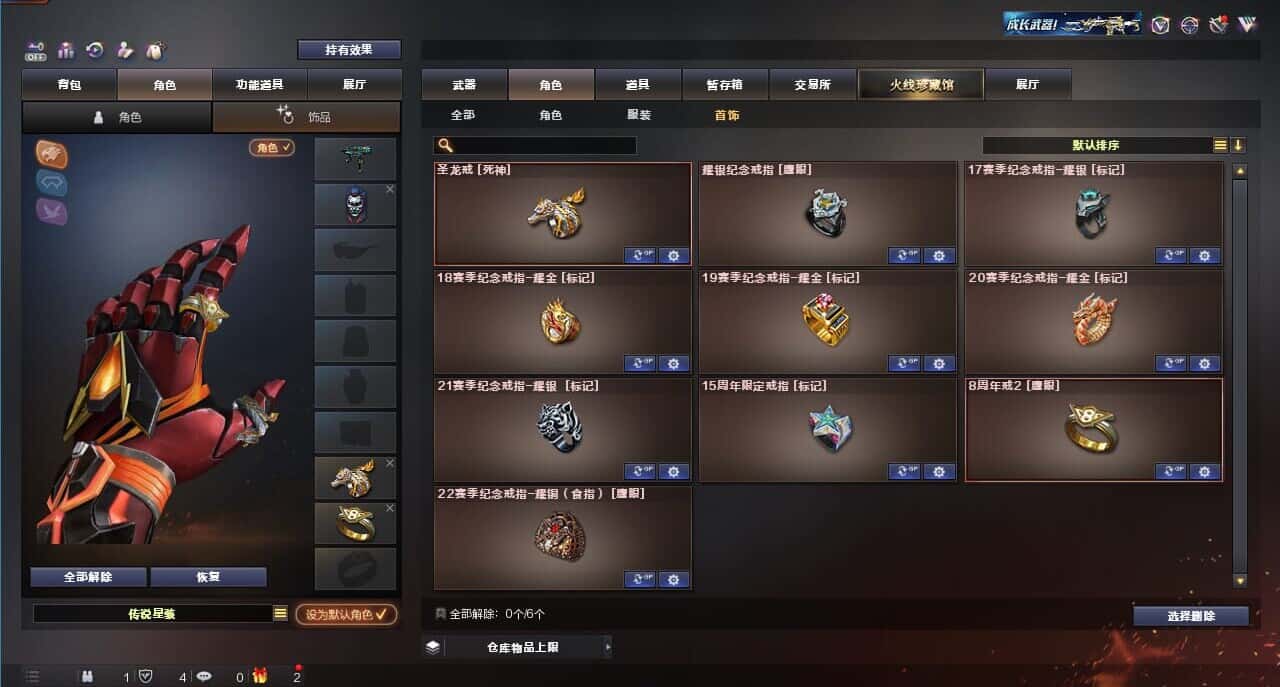Open the 默认排序 sort dropdown list icon
The height and width of the screenshot is (687, 1280).
1220,145
